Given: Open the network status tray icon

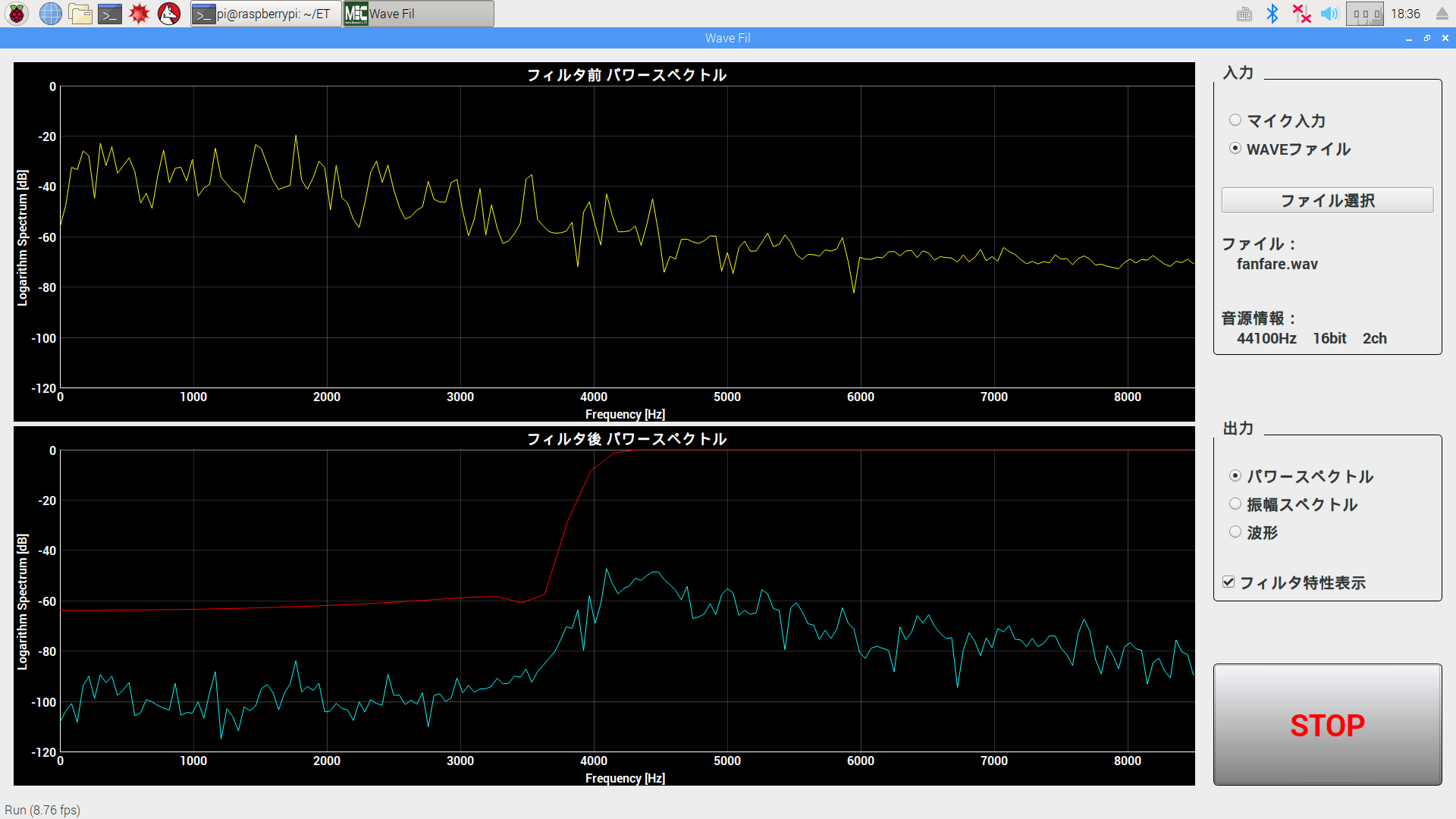Looking at the screenshot, I should pos(1301,14).
